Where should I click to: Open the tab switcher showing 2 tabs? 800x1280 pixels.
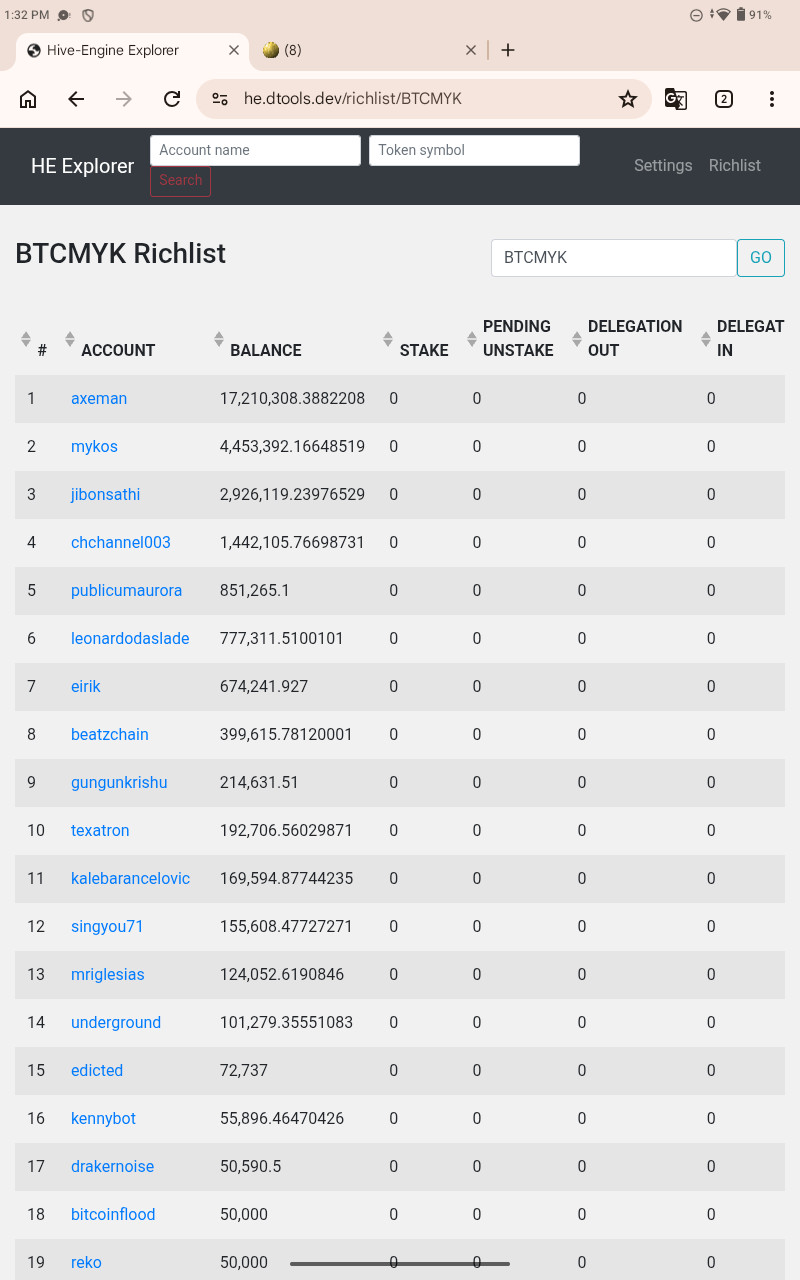tap(724, 99)
